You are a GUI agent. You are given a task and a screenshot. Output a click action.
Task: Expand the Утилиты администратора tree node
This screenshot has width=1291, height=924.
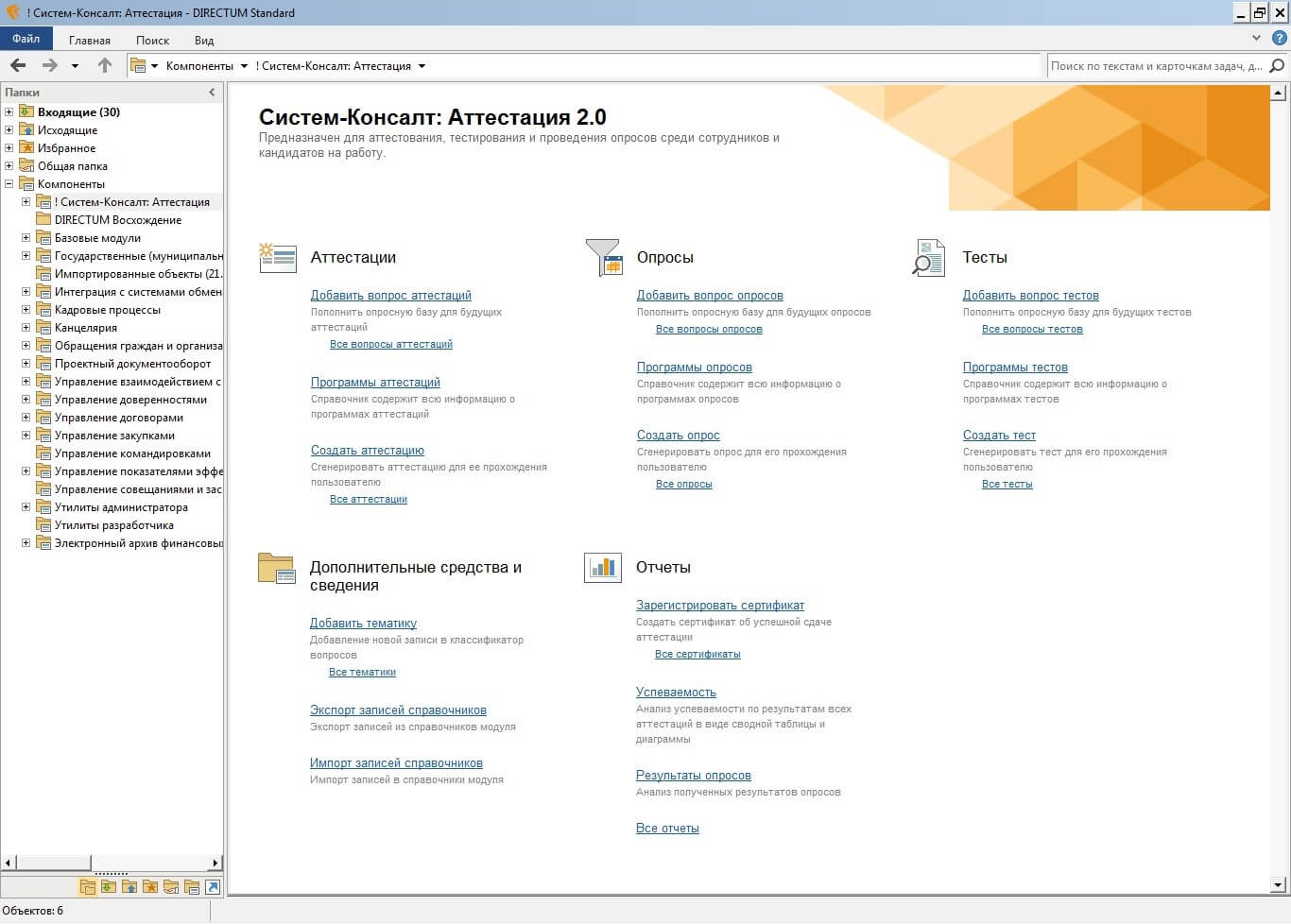point(26,506)
